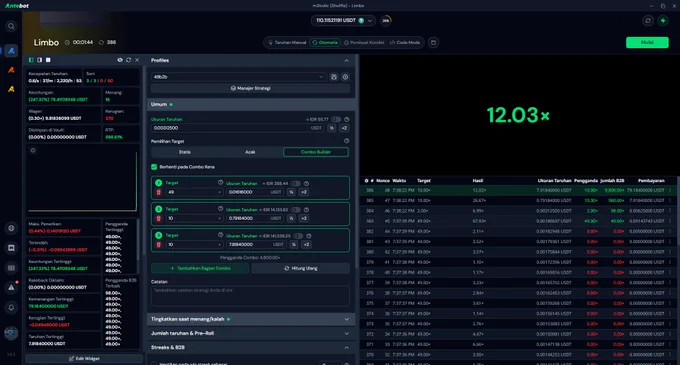Toggle IDR switch for IDR 141,336.25 combo
Image resolution: width=680 pixels, height=365 pixels.
tap(298, 236)
